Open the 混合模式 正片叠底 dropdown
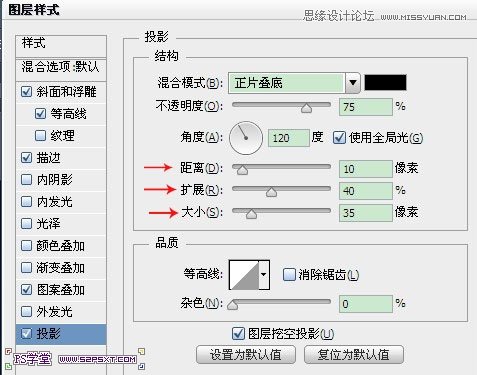Viewport: 477px width, 375px height. tap(294, 83)
